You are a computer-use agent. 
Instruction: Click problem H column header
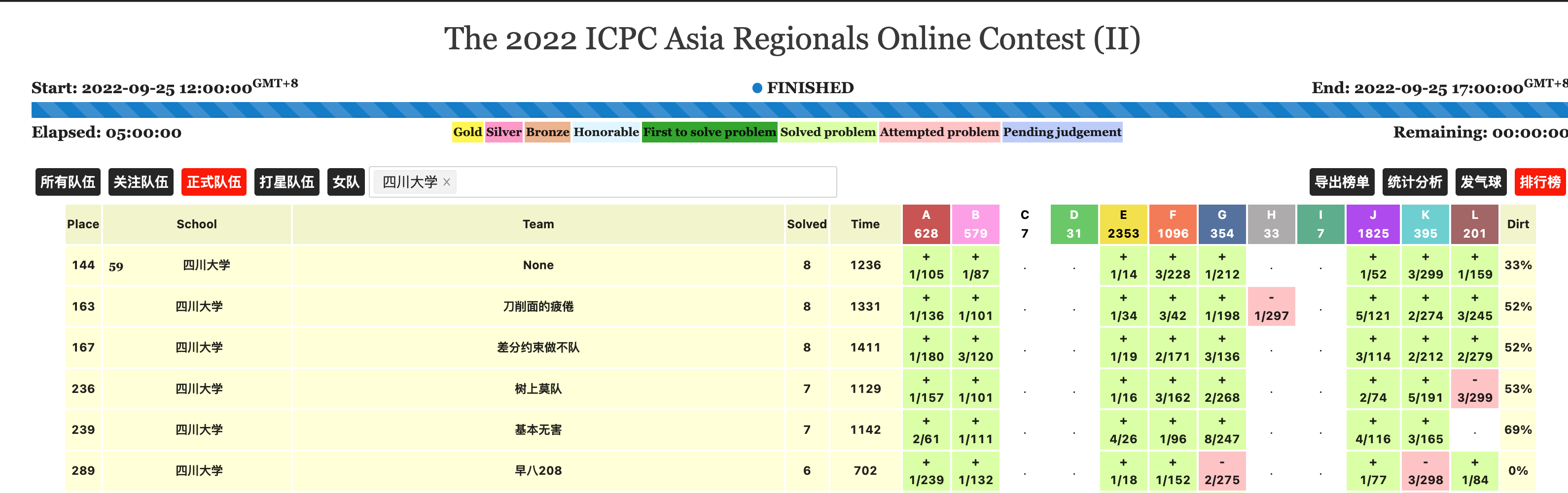(x=1271, y=224)
